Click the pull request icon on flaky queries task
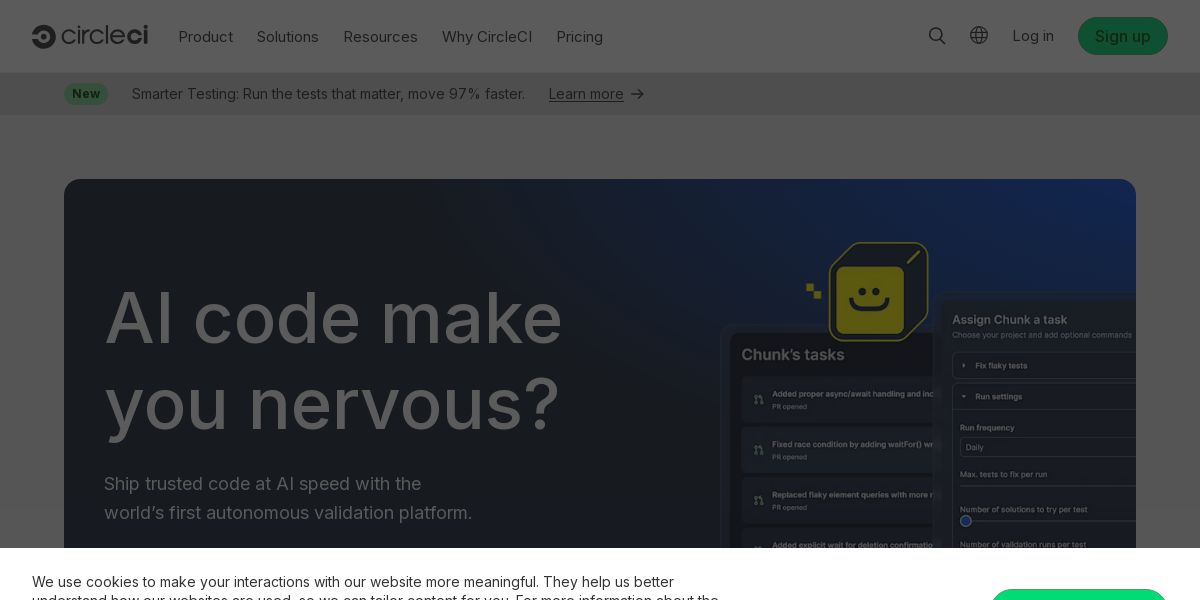 pos(758,500)
